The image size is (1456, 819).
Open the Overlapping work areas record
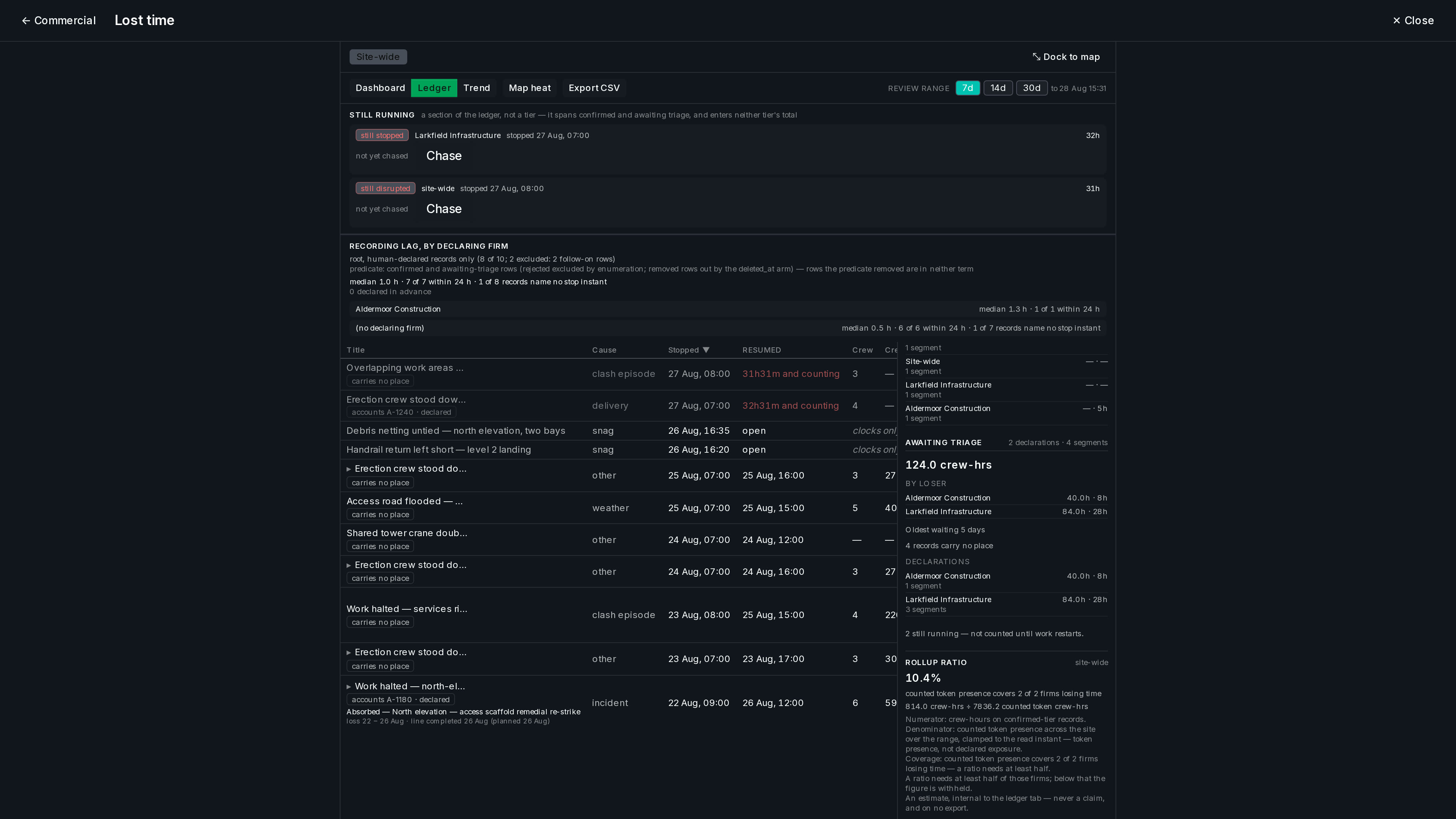click(x=405, y=367)
